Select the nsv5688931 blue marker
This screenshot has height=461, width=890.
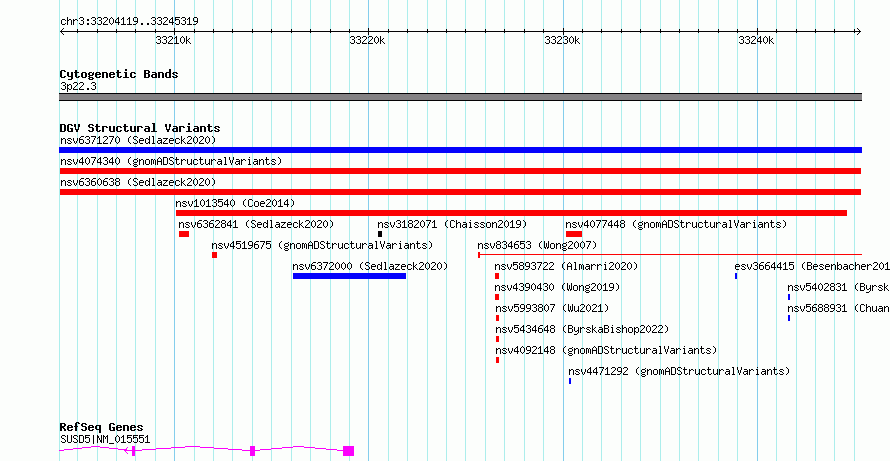coord(789,318)
